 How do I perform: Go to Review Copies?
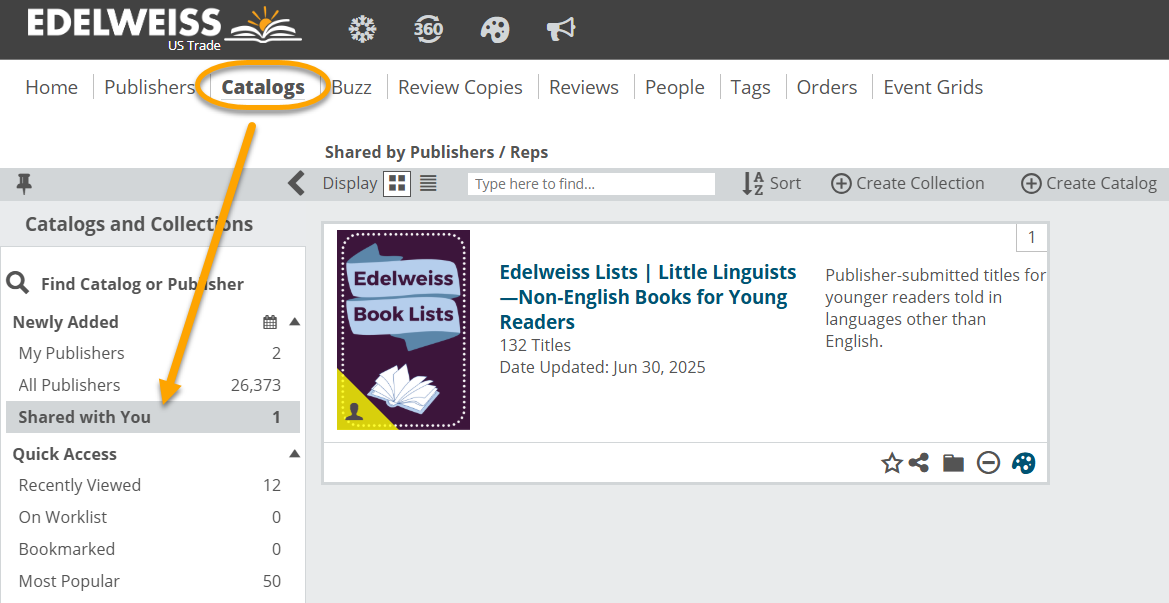coord(460,87)
